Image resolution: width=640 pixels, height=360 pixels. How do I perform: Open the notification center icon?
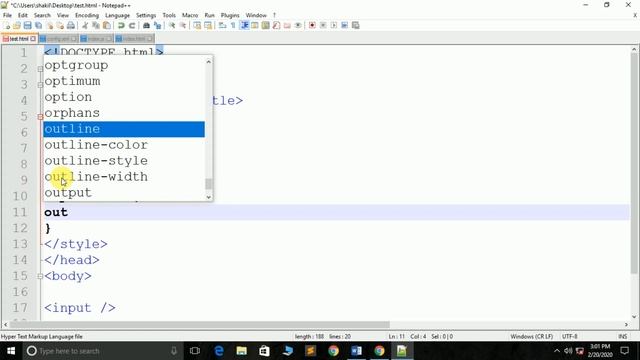(624, 351)
